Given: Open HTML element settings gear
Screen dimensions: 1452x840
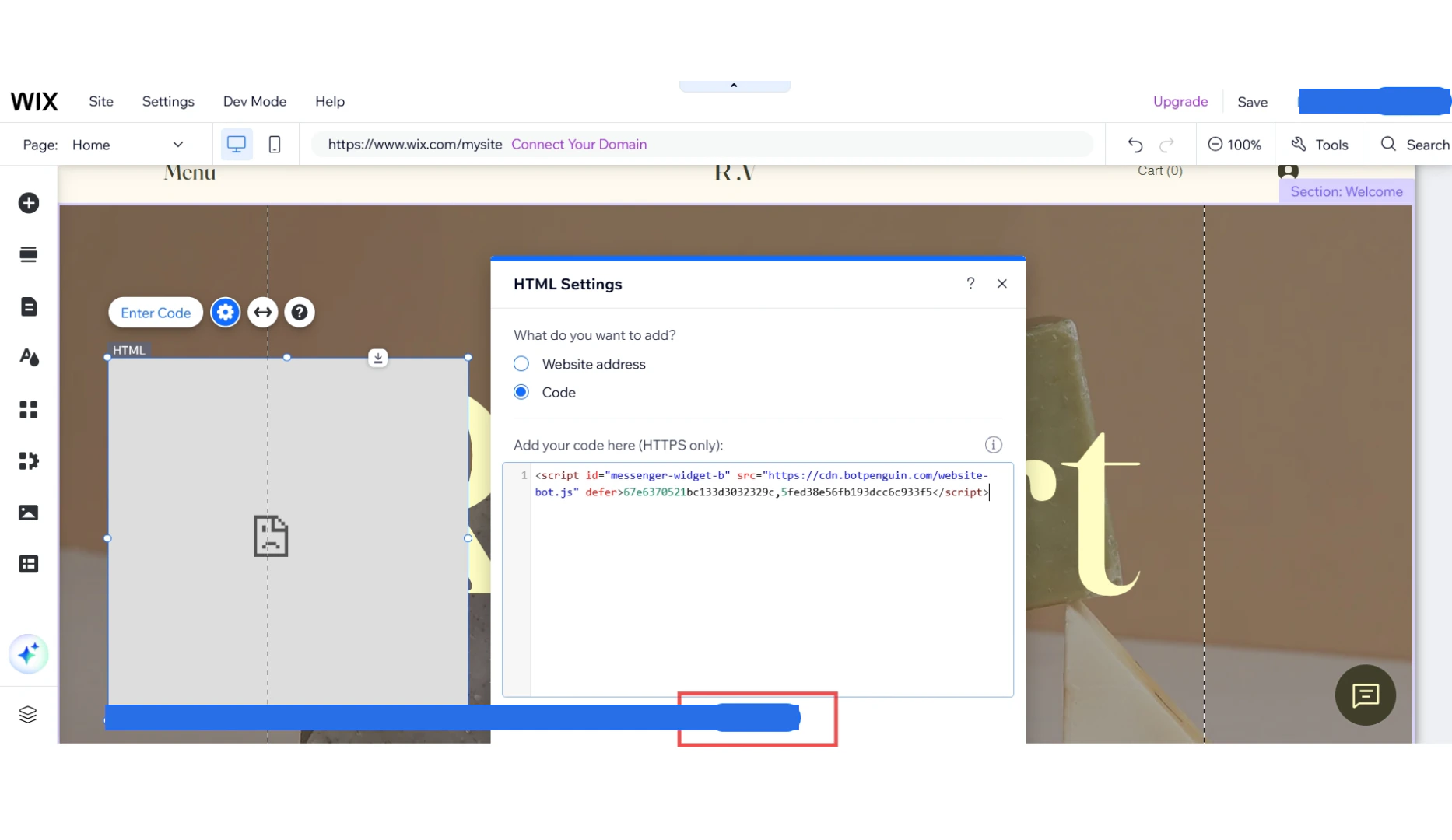Looking at the screenshot, I should tap(226, 313).
